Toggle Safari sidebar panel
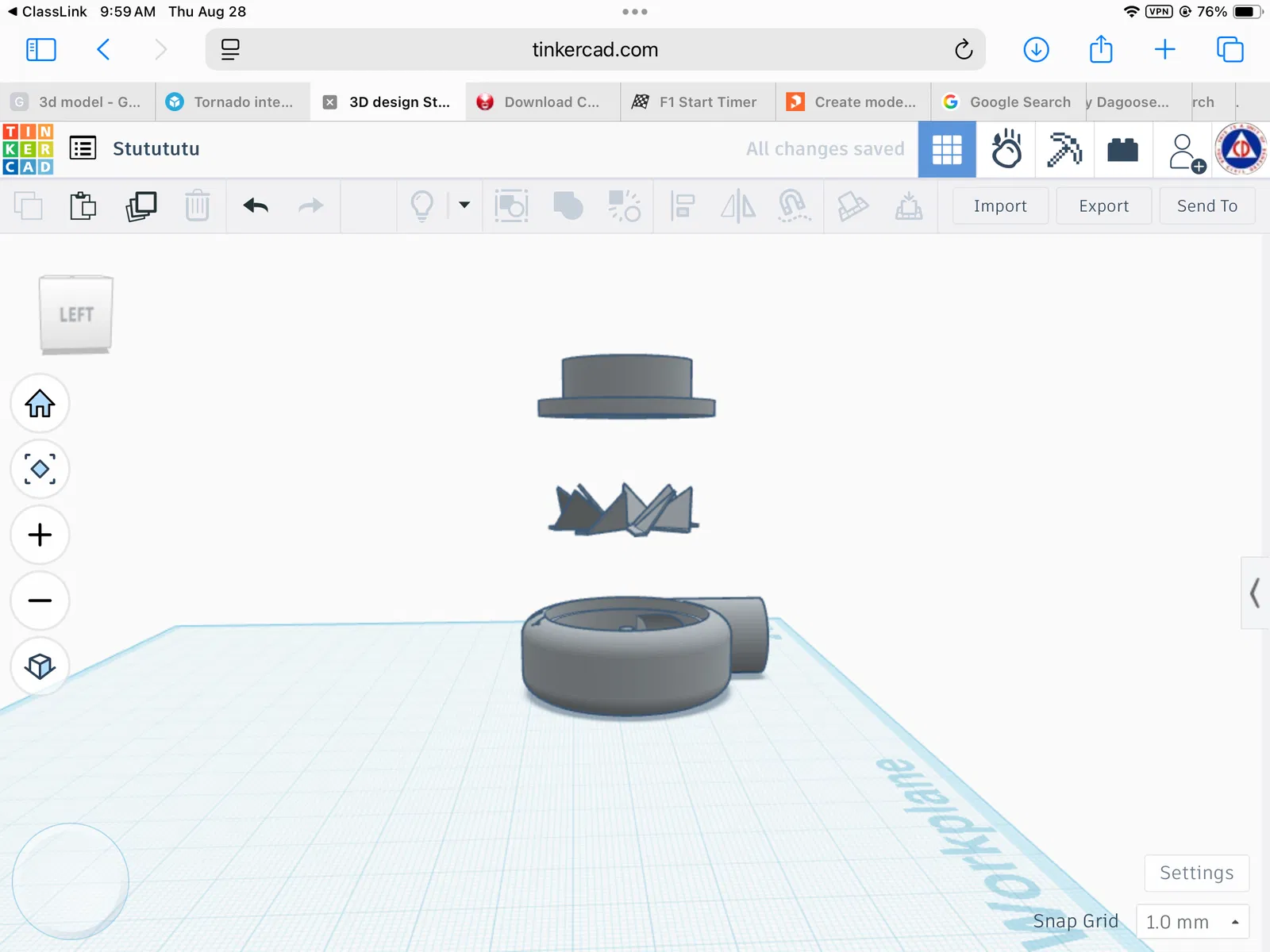 (x=41, y=50)
